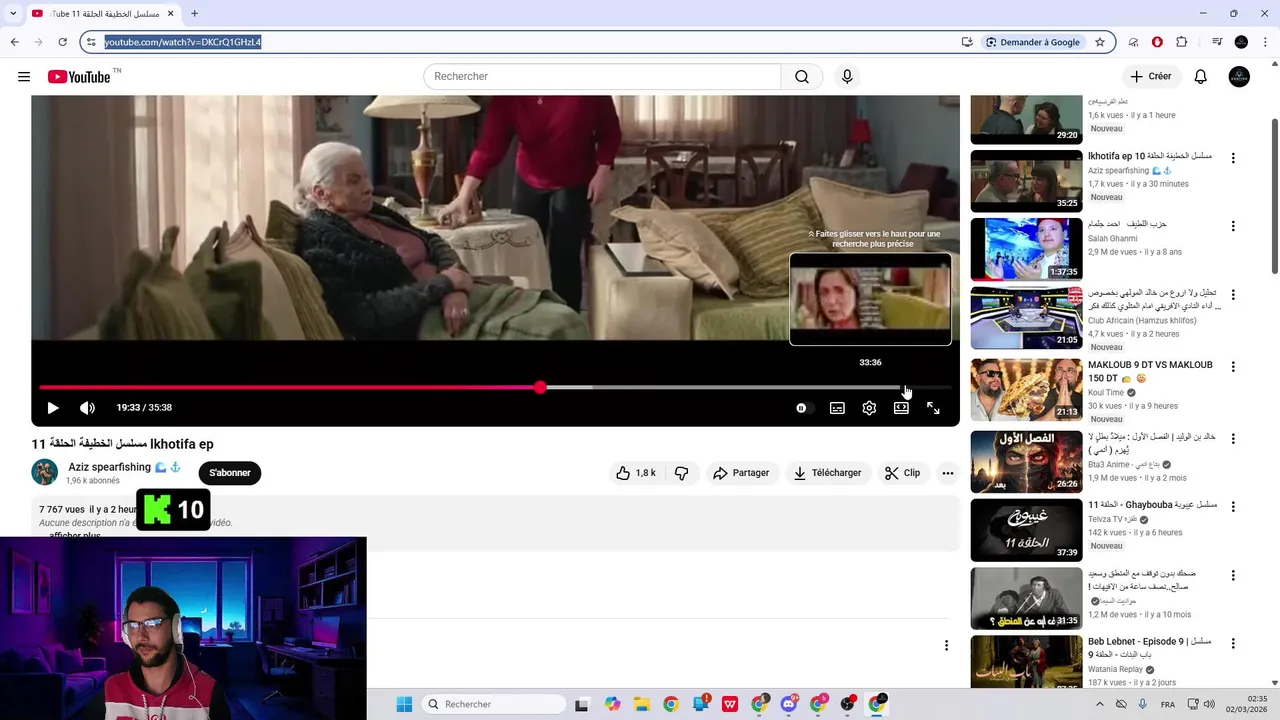This screenshot has width=1280, height=720.
Task: Open the lkhotifa ep 10 thumbnail
Action: click(1026, 181)
